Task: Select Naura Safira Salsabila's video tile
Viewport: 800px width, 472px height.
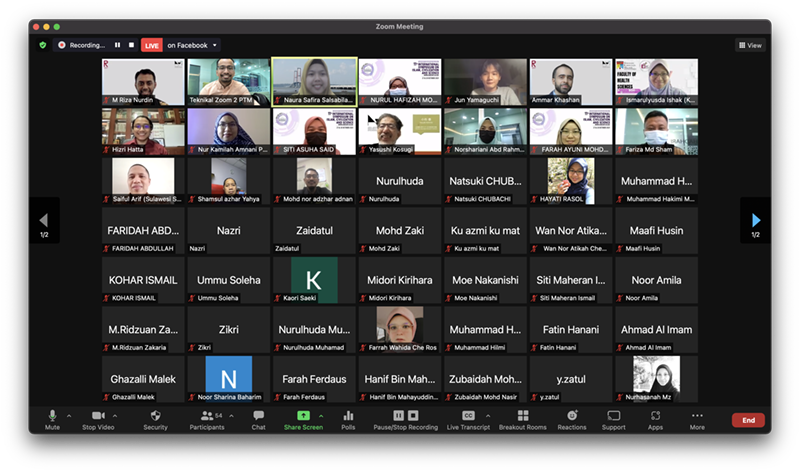Action: [x=314, y=81]
